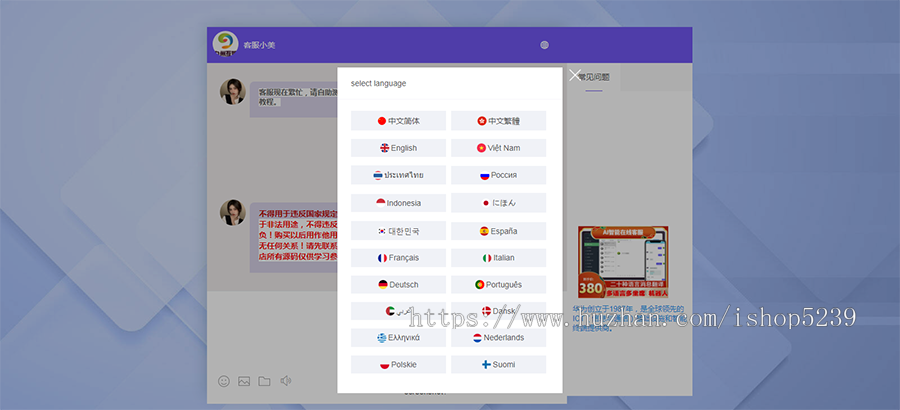Select Italian language button
This screenshot has width=900, height=410.
coord(498,258)
